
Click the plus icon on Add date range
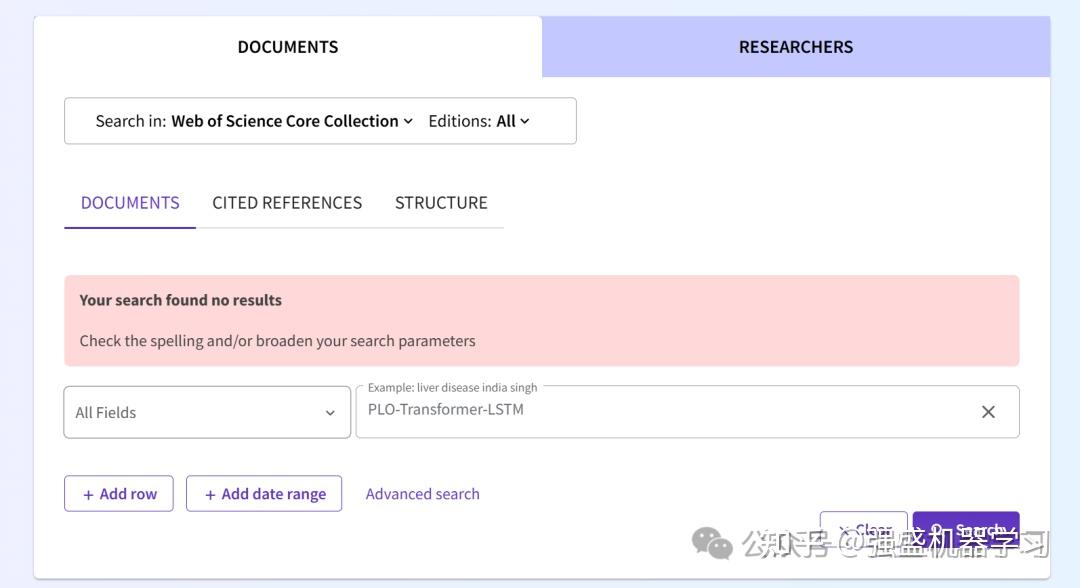(x=210, y=493)
